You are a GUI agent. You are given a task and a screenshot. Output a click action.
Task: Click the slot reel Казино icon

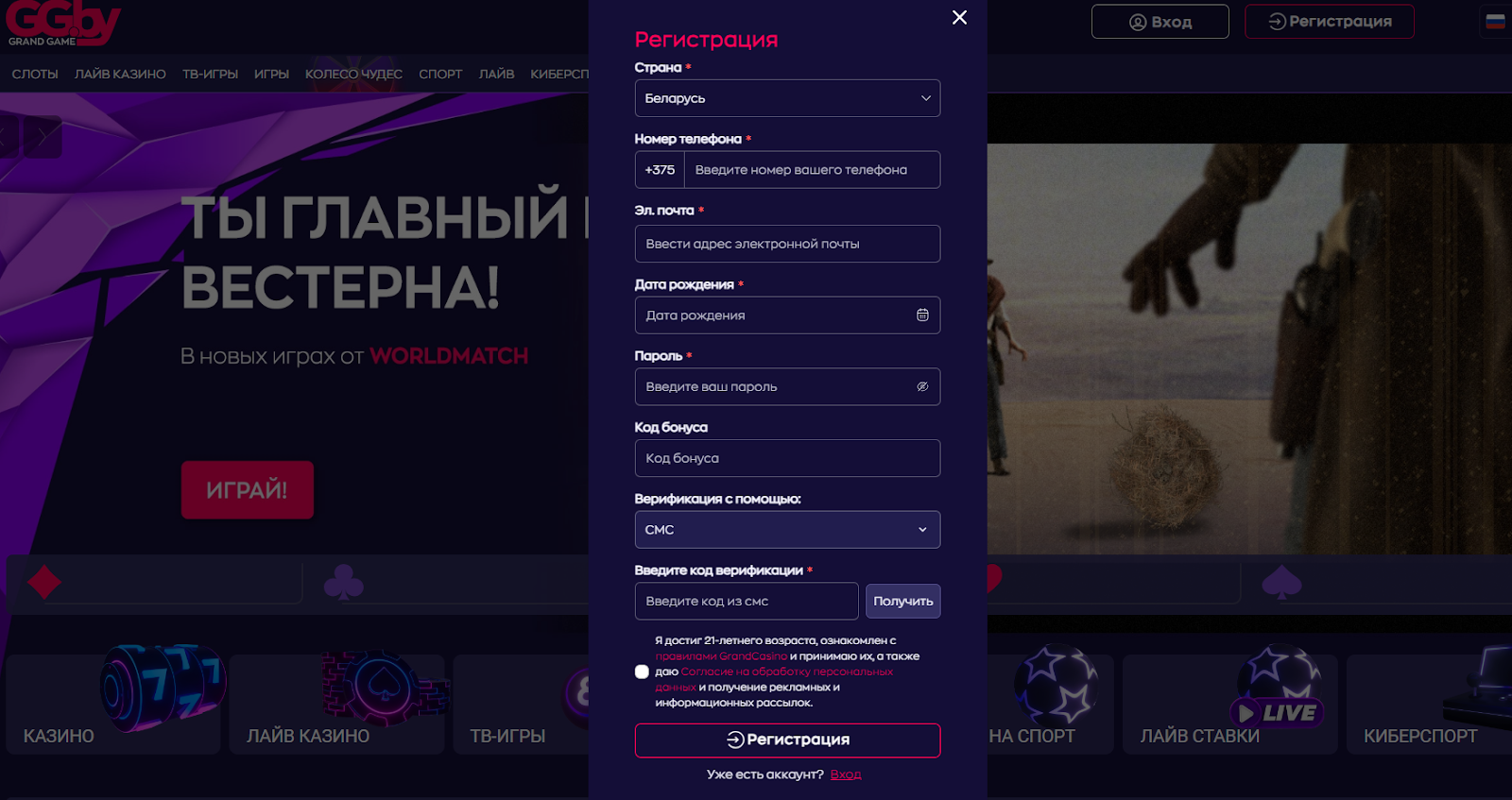[163, 687]
